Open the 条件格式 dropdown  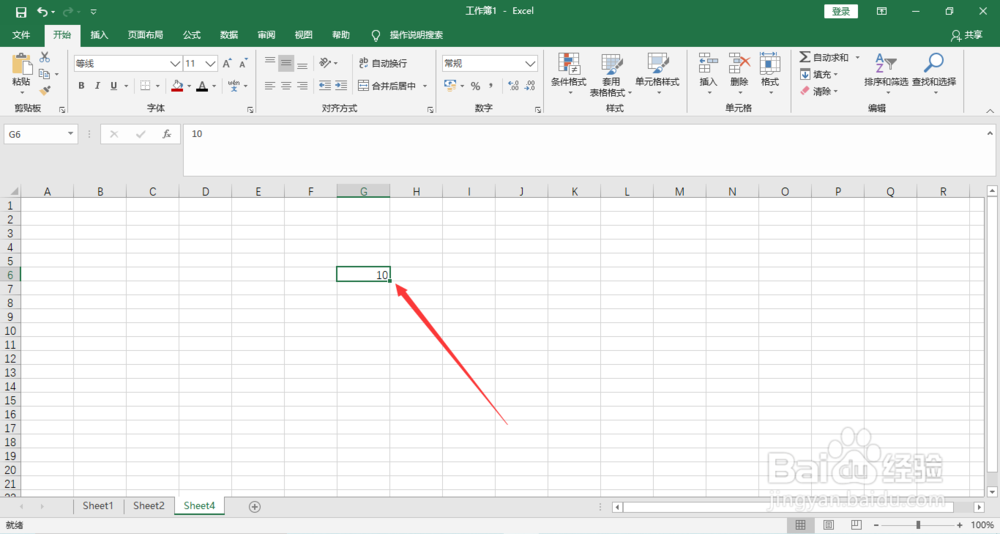pos(569,73)
